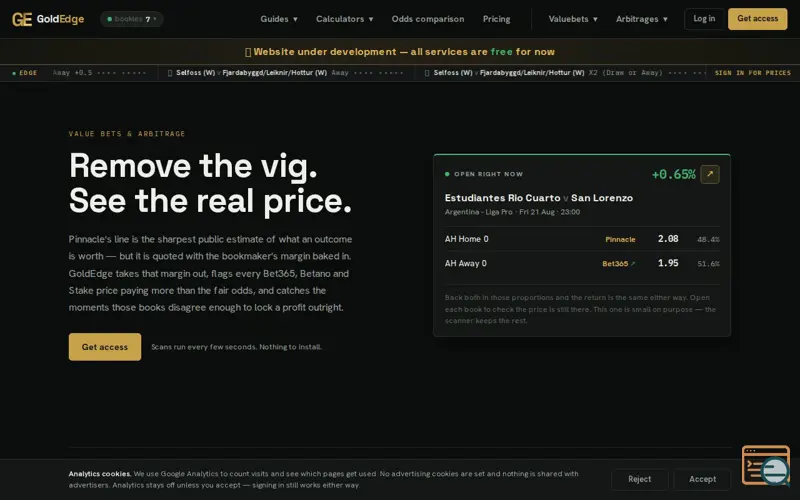Open the arrow icon beside +0.65%
Image resolution: width=800 pixels, height=500 pixels.
click(710, 174)
